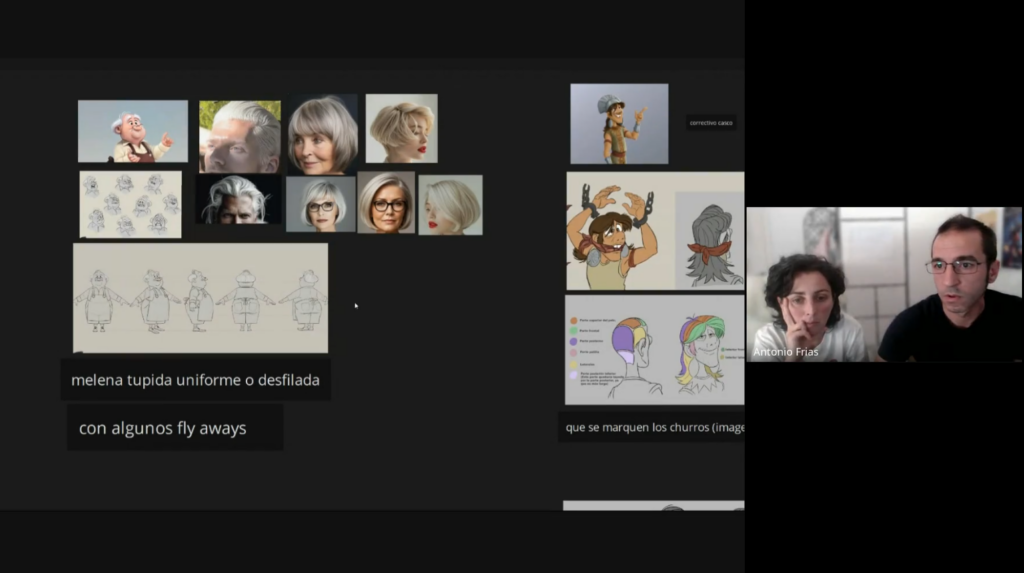Select the gray bob woman with bangs photo
Screen dimensions: 1024x573
[323, 134]
